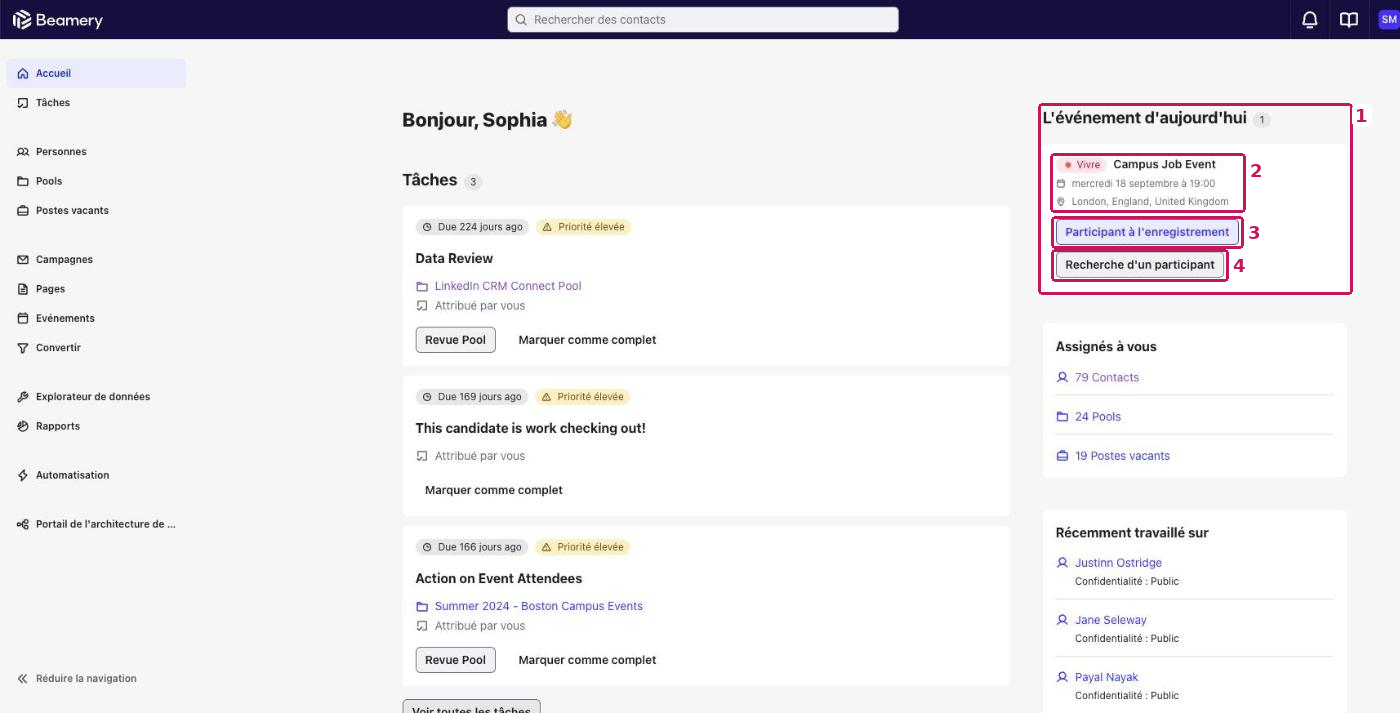Click the Beamery logo
Viewport: 1400px width, 713px height.
[57, 20]
